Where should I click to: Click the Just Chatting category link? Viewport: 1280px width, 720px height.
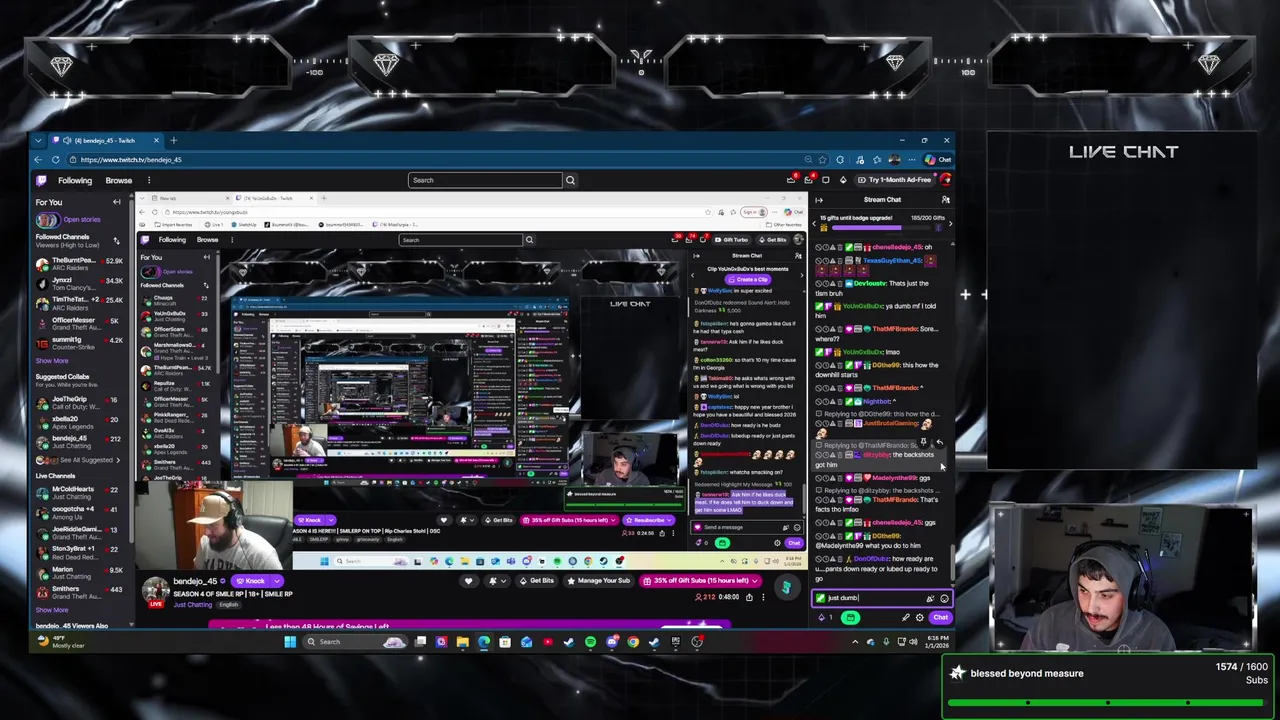coord(193,605)
